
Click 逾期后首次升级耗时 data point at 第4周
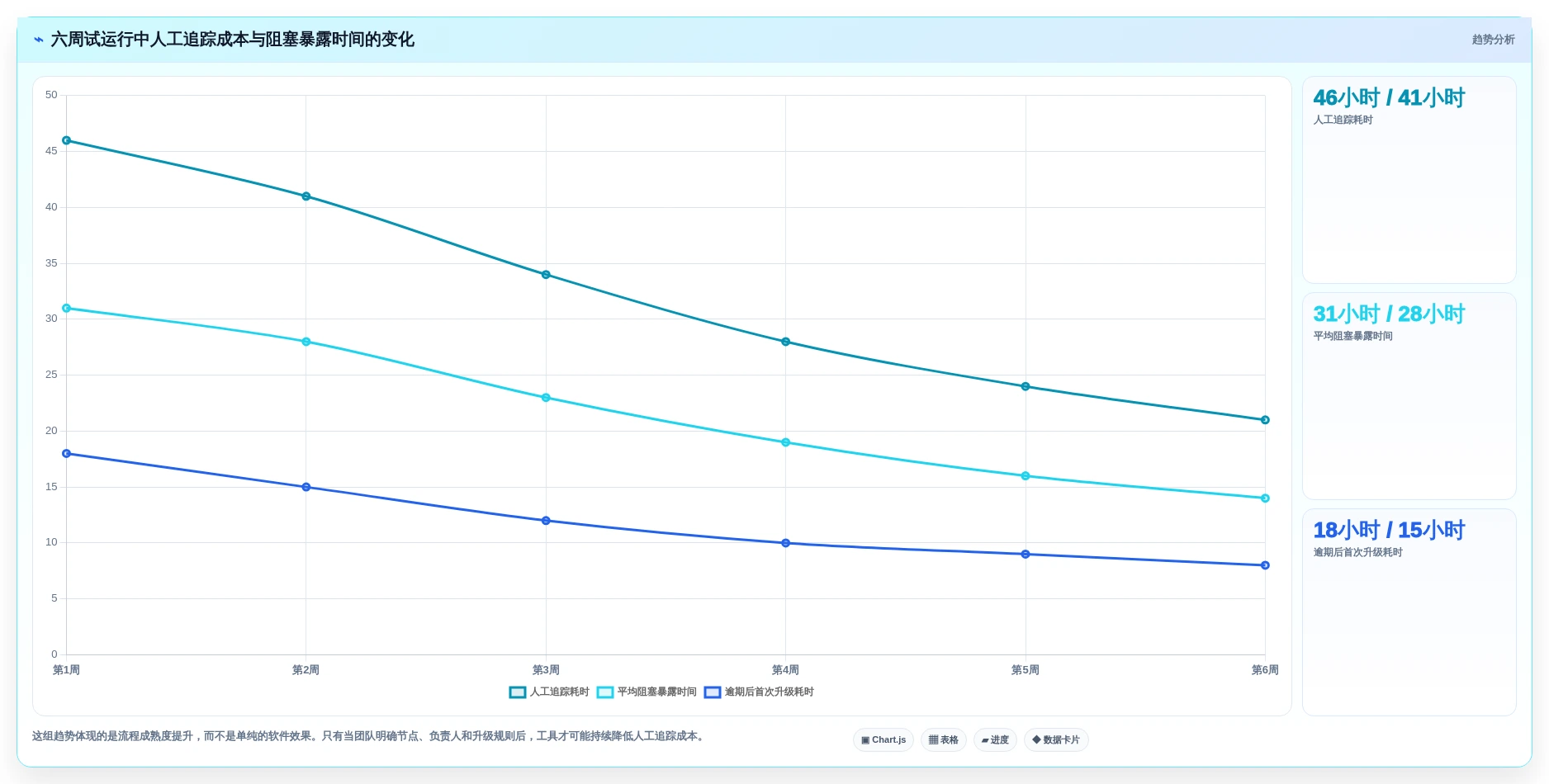786,543
